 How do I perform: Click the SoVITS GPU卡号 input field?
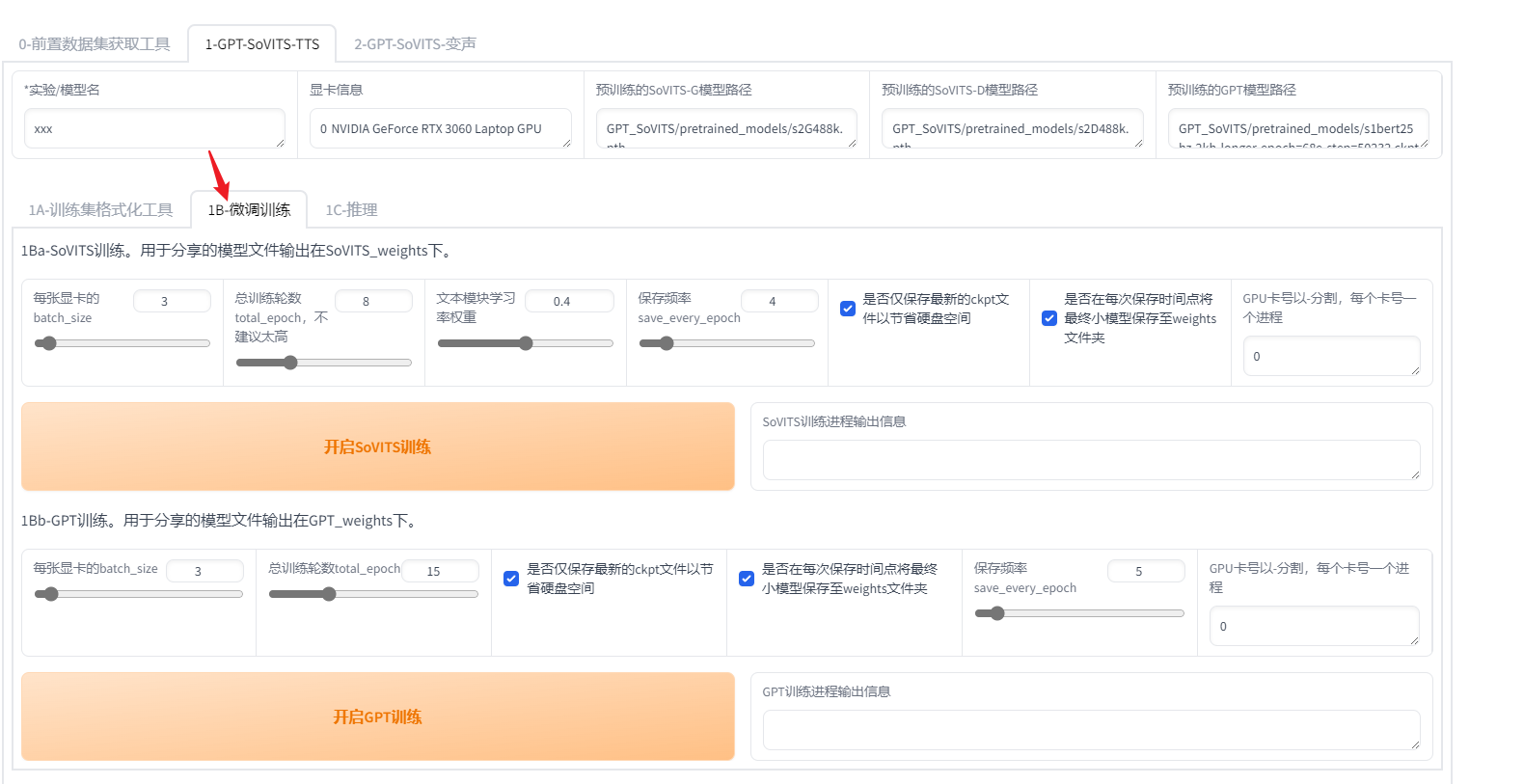pos(1331,356)
